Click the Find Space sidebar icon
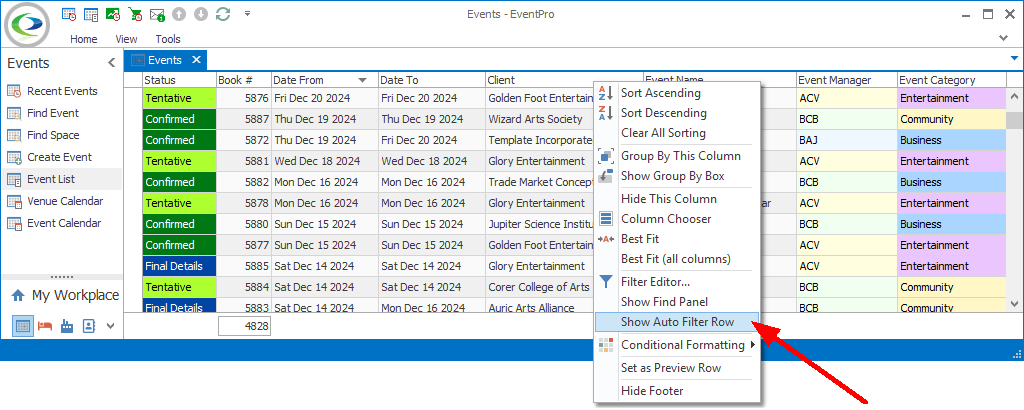 [x=14, y=136]
